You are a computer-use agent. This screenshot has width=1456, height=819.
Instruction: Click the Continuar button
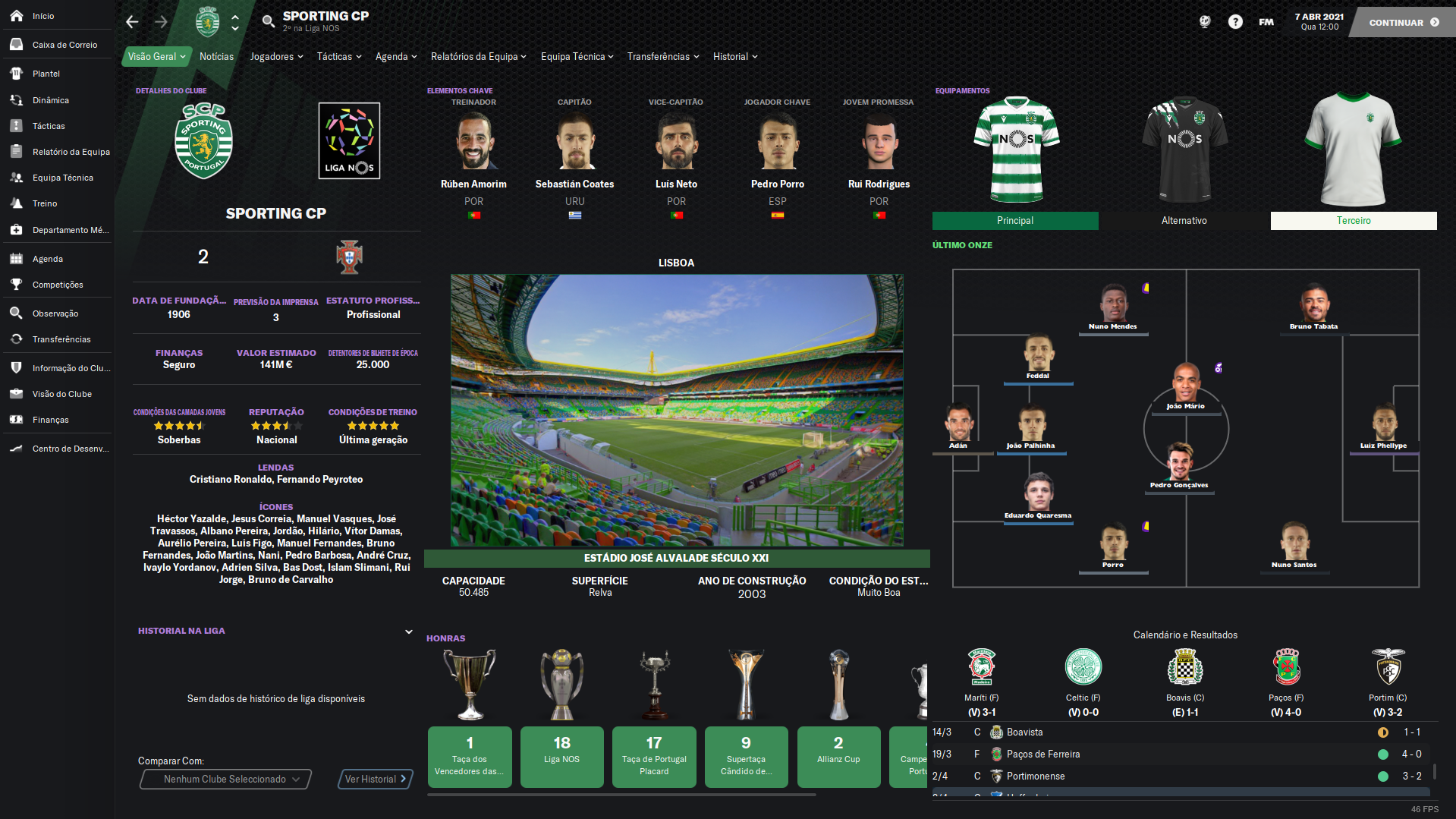(x=1404, y=22)
